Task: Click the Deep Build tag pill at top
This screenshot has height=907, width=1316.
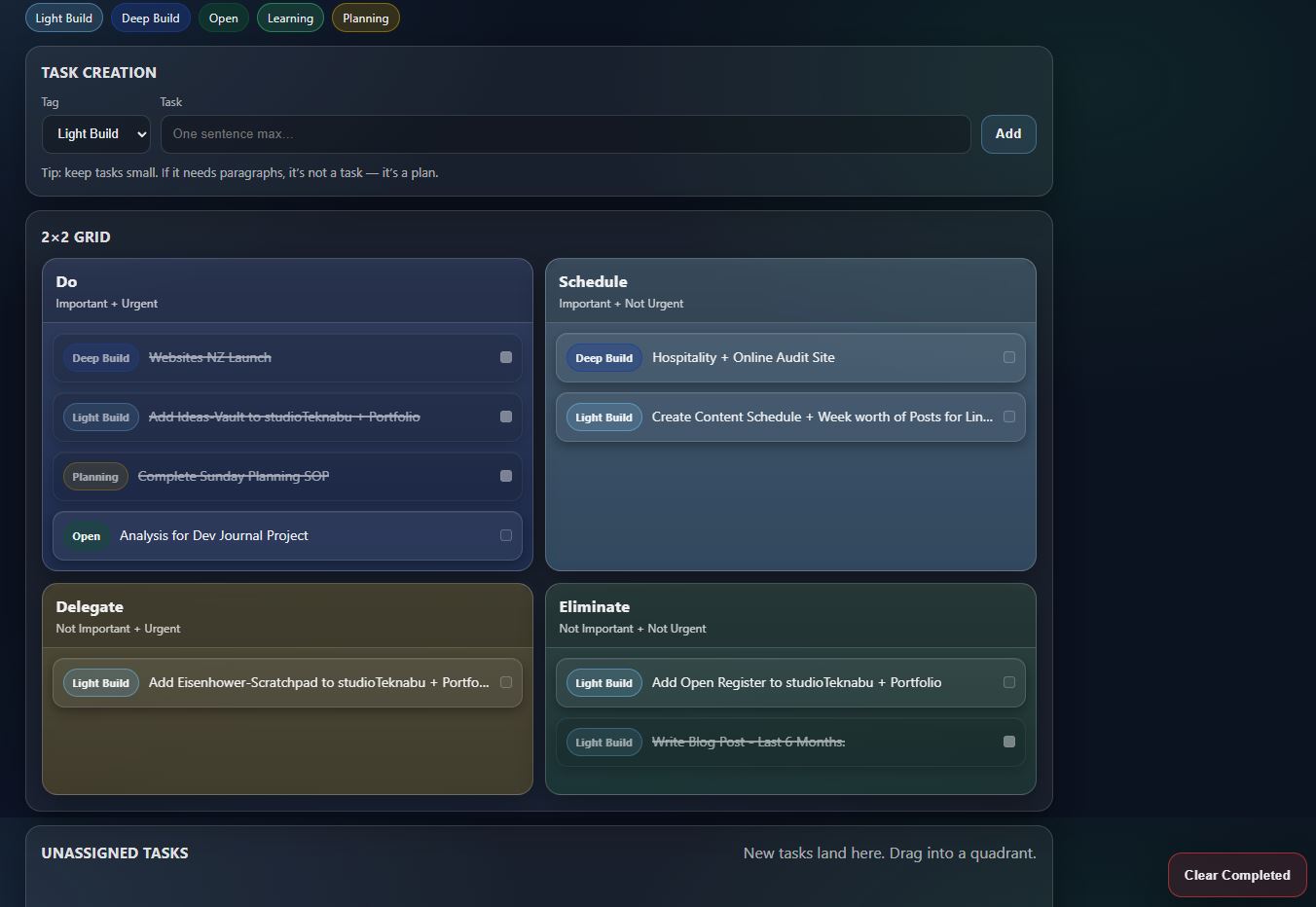Action: [150, 18]
